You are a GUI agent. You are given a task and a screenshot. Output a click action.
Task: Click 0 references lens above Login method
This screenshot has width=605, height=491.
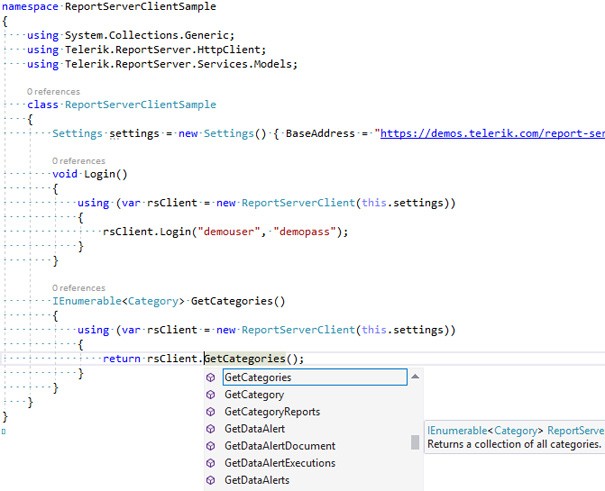click(79, 161)
